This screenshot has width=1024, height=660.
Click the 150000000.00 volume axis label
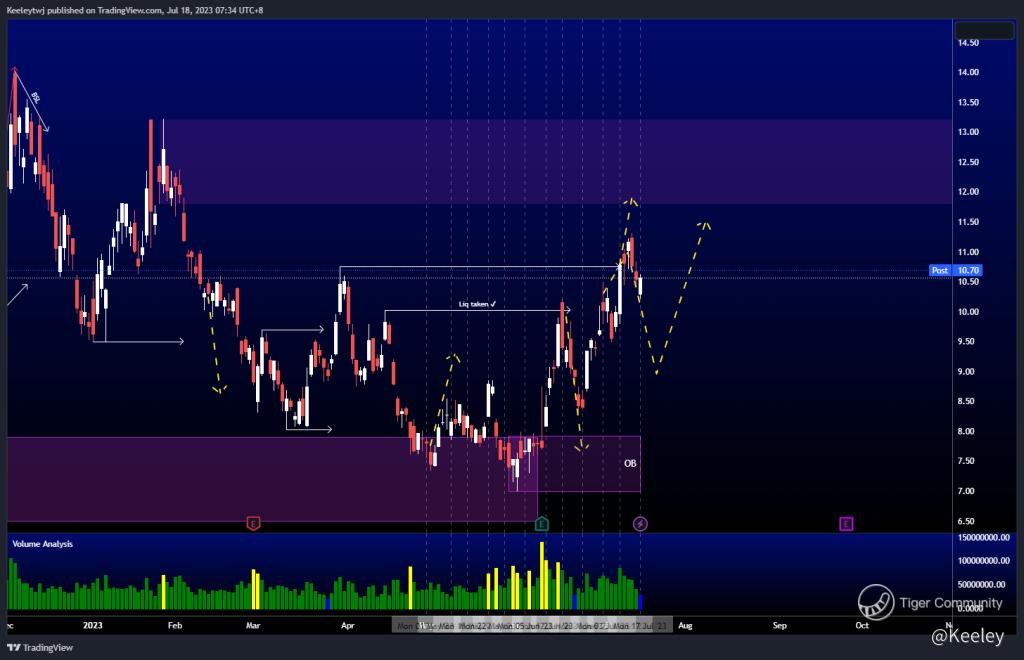tap(984, 537)
